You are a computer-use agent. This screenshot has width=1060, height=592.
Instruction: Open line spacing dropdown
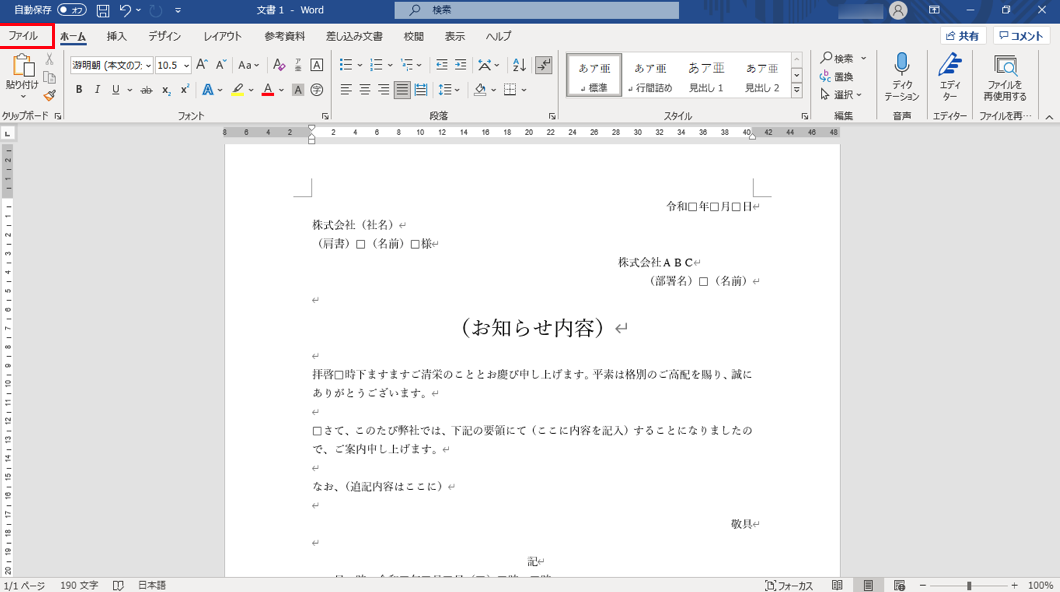pos(449,90)
